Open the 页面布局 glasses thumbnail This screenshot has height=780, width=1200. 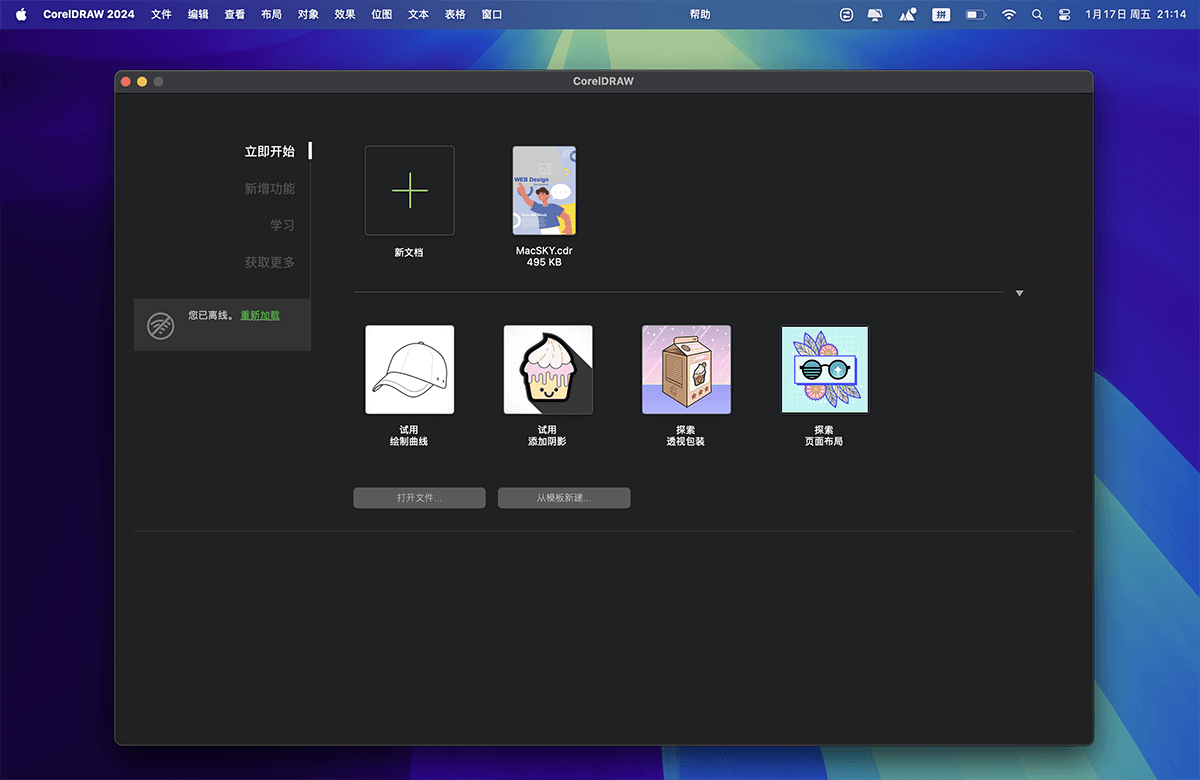pos(825,370)
